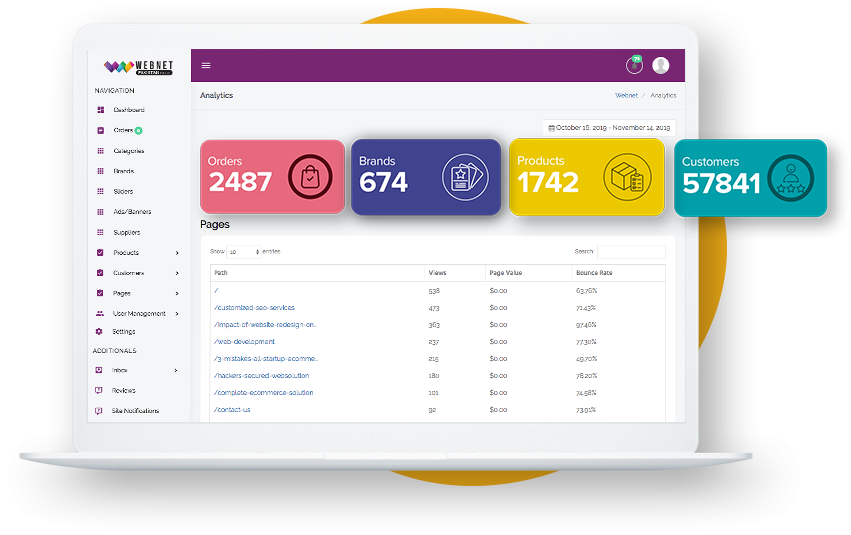851x535 pixels.
Task: Click the Settings gear icon
Action: (x=99, y=332)
